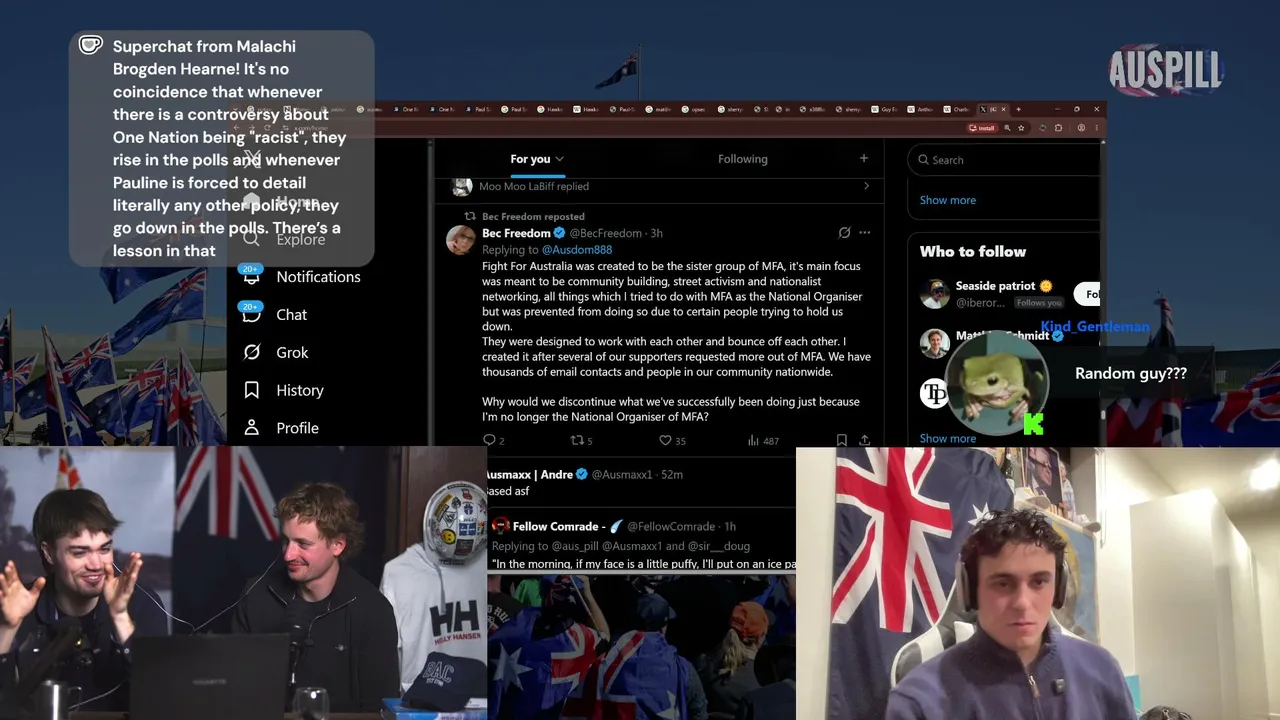Screen dimensions: 1280x720
Task: Click the Explore magnifier icon in sidebar
Action: click(x=252, y=239)
